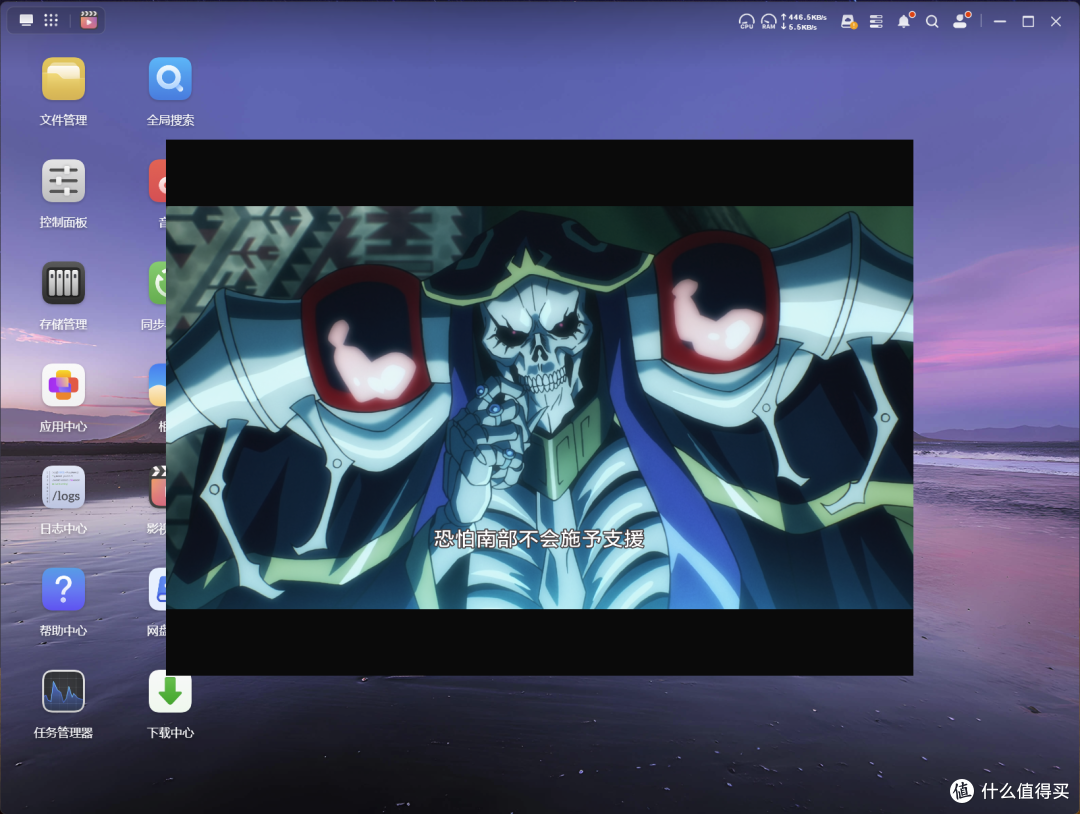Open 文件管理 file manager

63,92
